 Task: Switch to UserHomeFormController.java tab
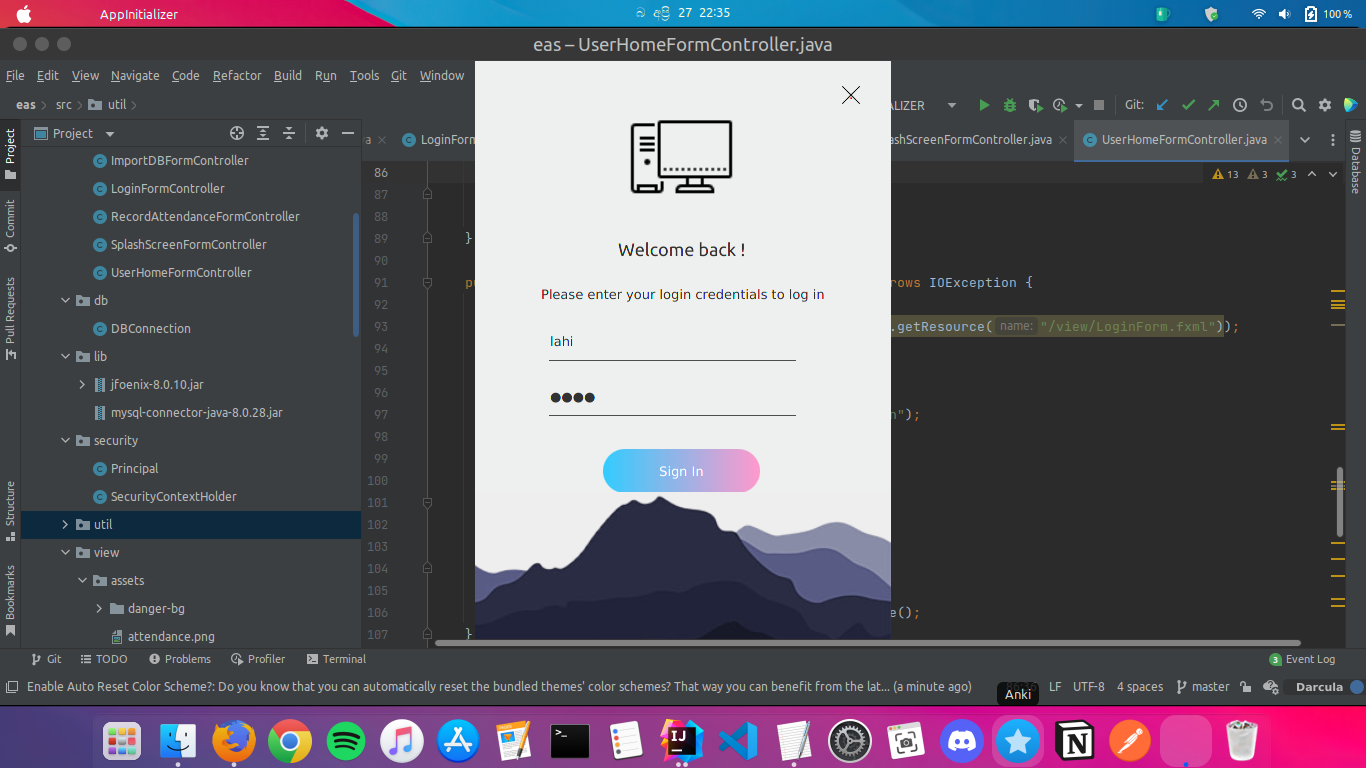coord(1183,140)
